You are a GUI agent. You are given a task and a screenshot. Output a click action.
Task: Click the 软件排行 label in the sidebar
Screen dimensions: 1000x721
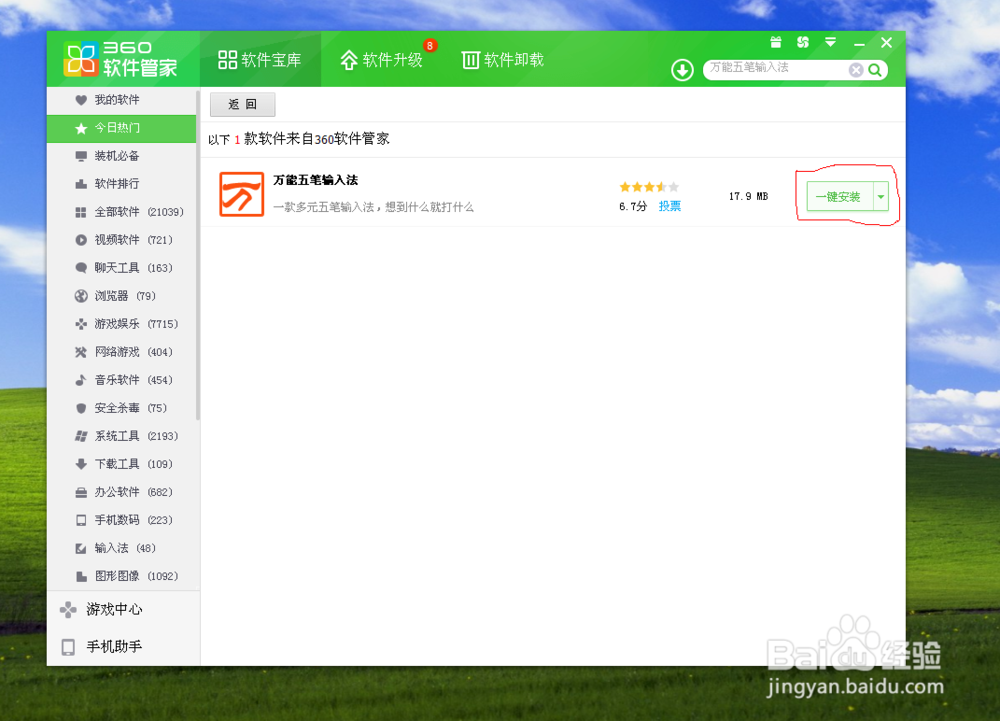[117, 184]
